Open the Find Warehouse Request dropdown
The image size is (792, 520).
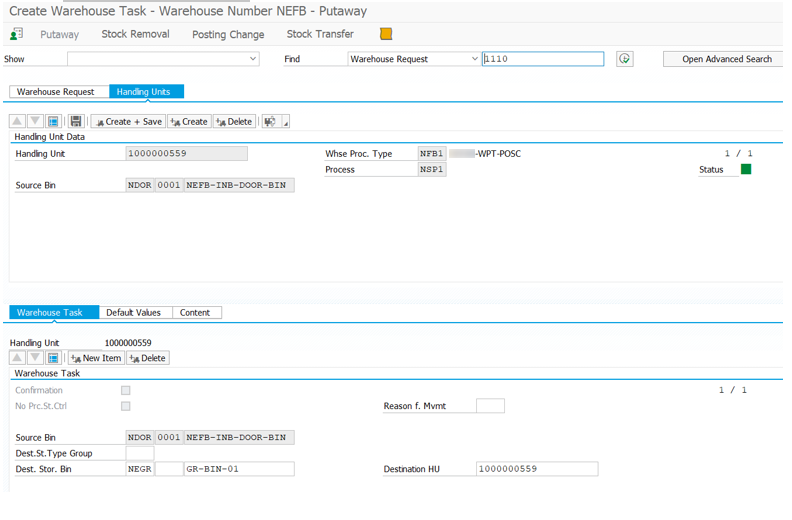pos(474,59)
